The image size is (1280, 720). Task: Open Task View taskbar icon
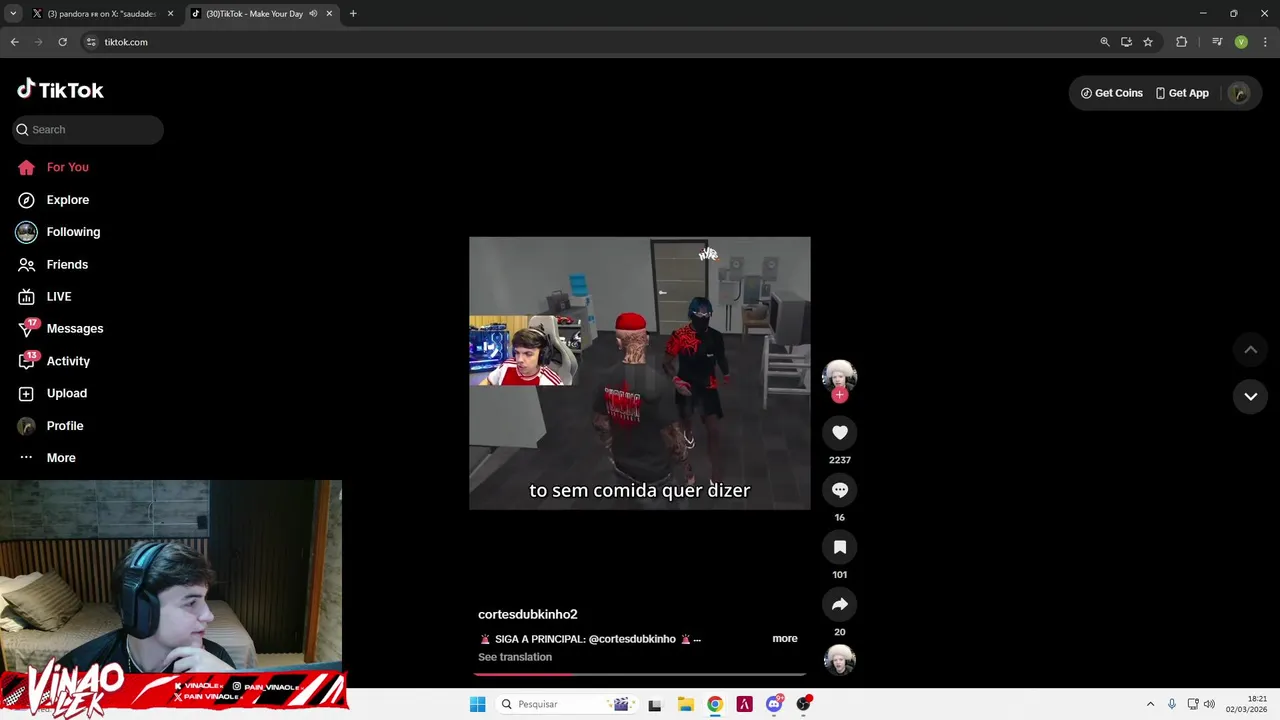[655, 704]
